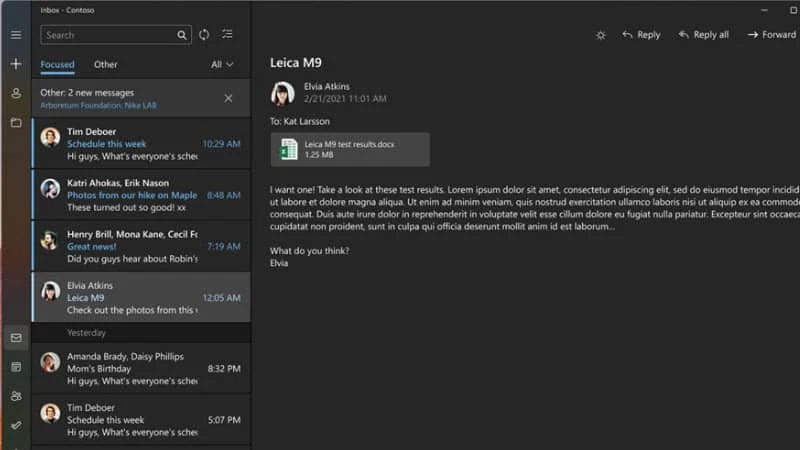The height and width of the screenshot is (450, 800).
Task: Select Elvia Atkins Leica M9 message in list
Action: 141,297
